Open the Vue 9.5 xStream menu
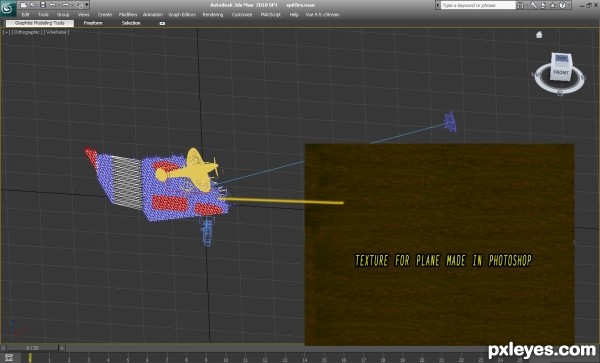Viewport: 600px width, 363px height. pyautogui.click(x=322, y=15)
